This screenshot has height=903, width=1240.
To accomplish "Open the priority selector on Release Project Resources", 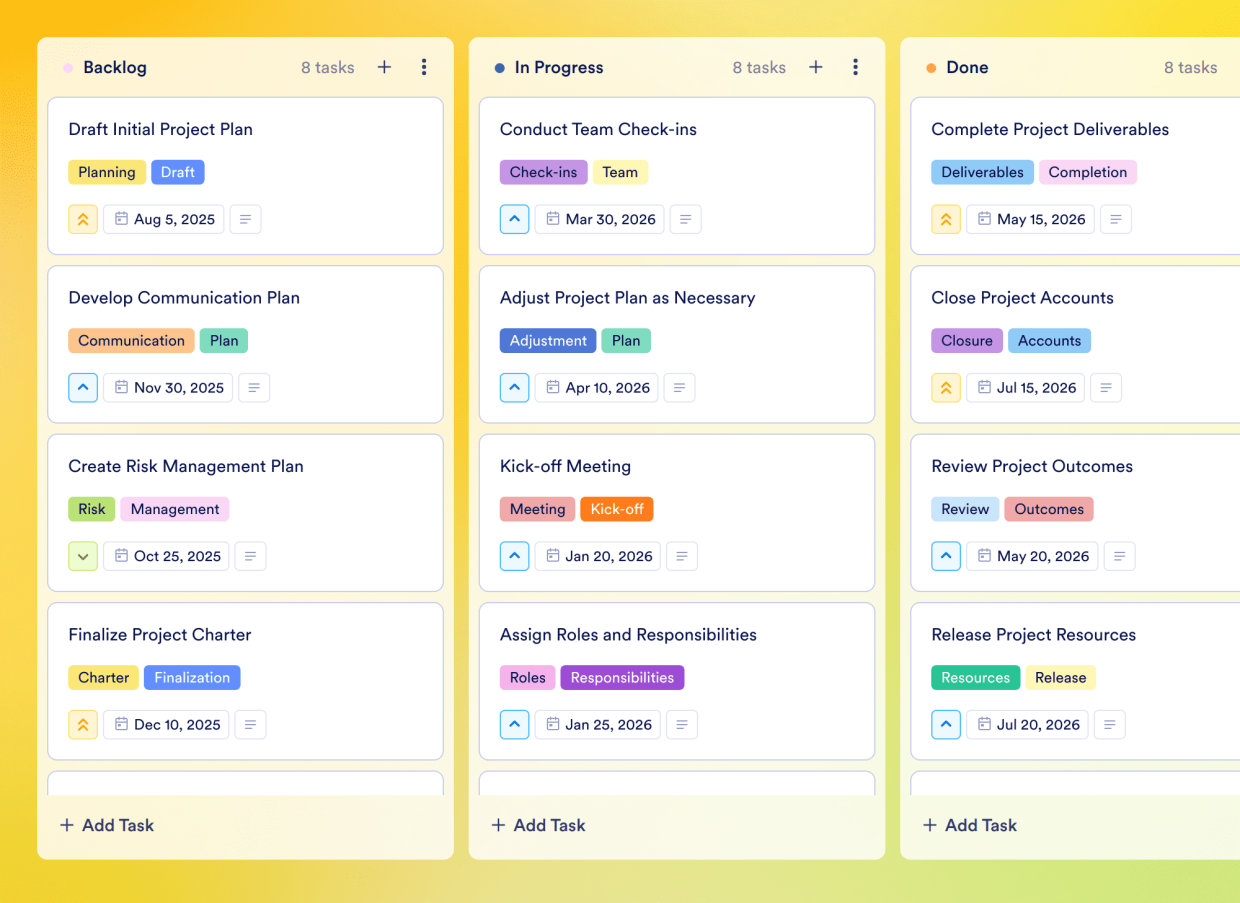I will (946, 724).
